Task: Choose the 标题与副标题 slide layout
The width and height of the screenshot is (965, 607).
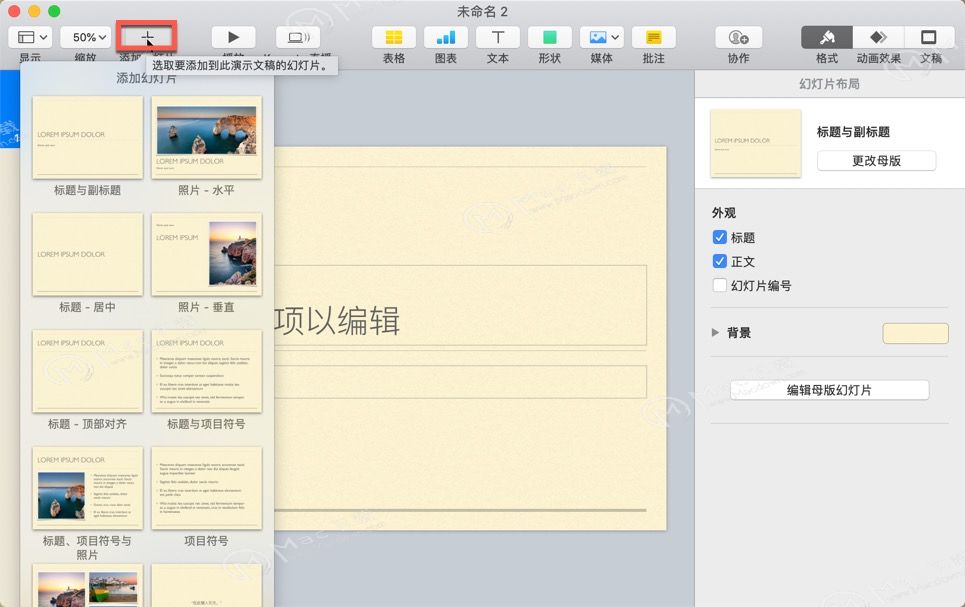Action: 87,137
